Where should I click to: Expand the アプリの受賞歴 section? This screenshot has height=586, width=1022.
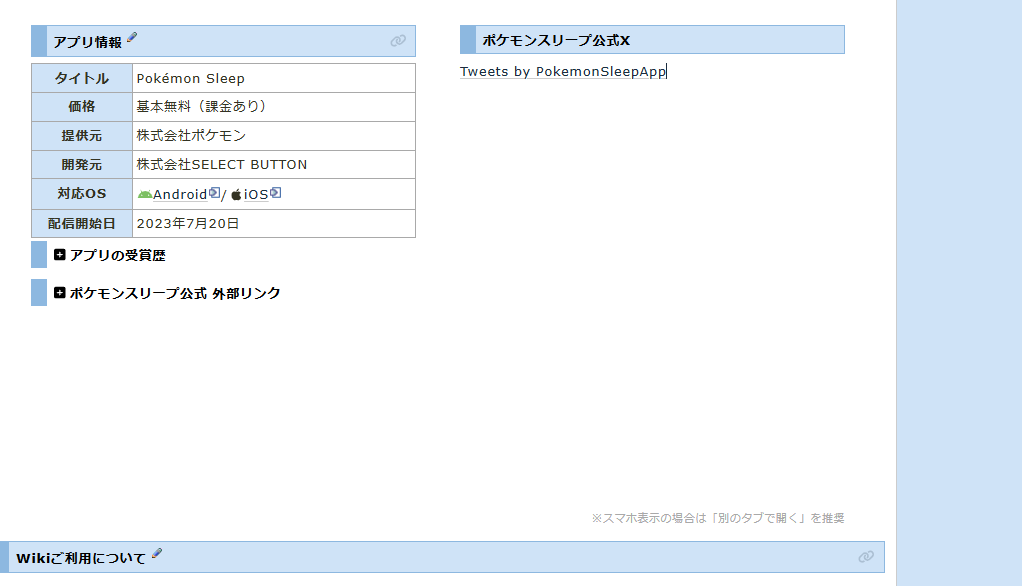pos(59,255)
